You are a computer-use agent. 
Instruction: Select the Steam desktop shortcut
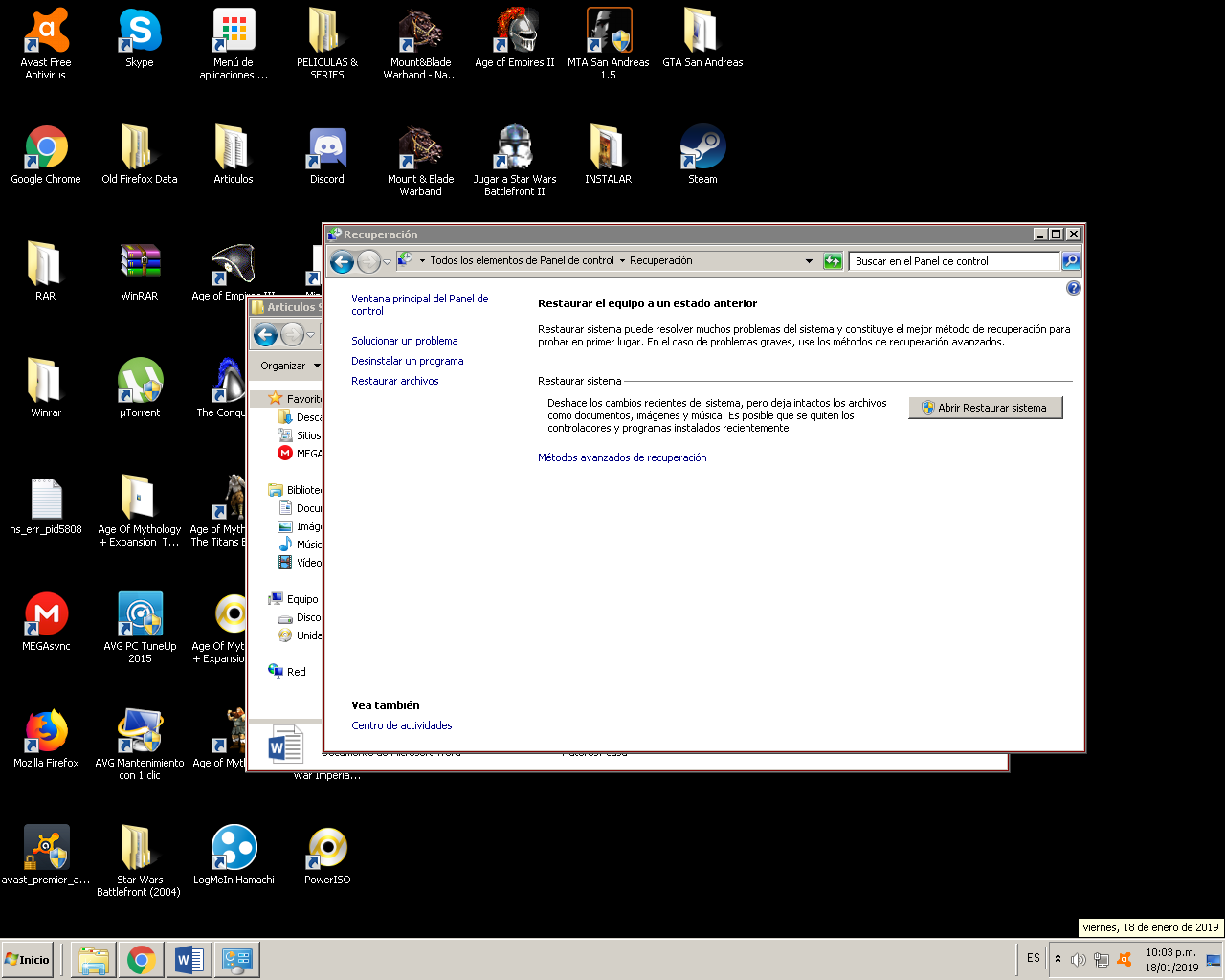click(x=702, y=155)
